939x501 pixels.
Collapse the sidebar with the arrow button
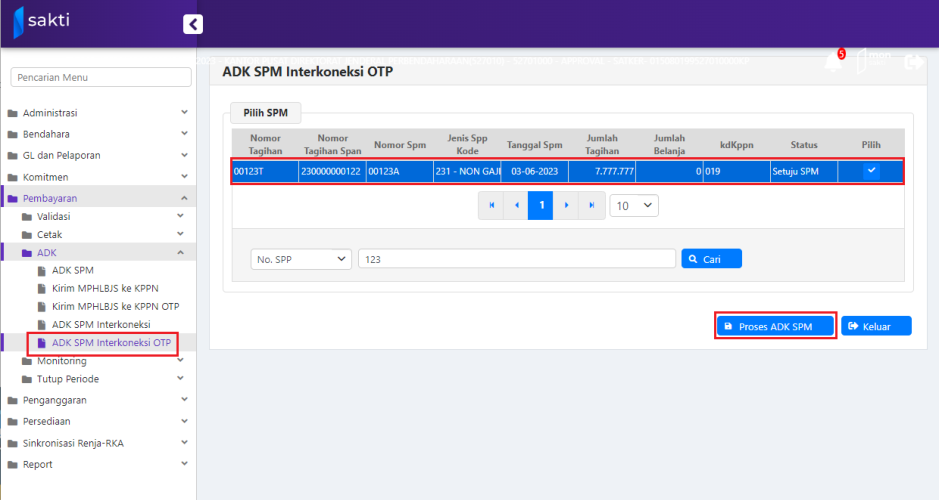click(x=193, y=25)
